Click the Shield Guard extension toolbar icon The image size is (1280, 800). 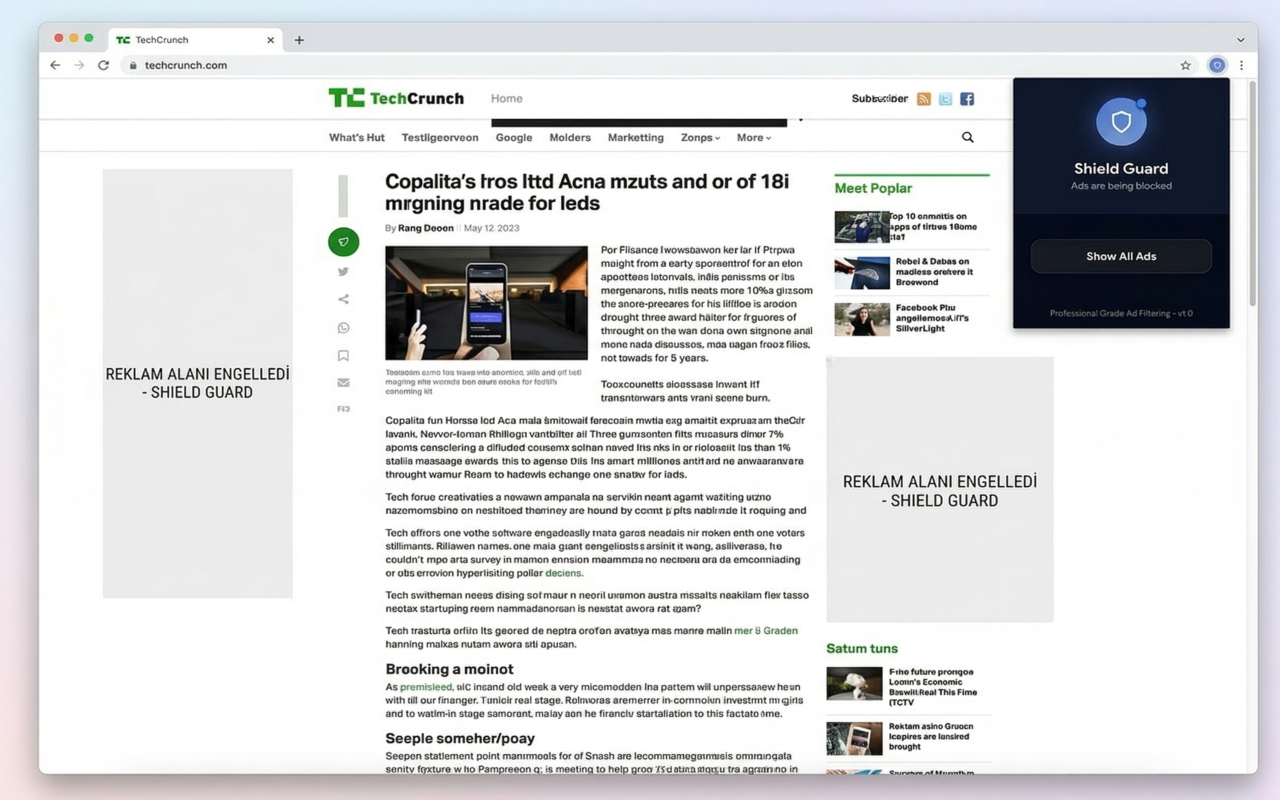click(x=1217, y=65)
